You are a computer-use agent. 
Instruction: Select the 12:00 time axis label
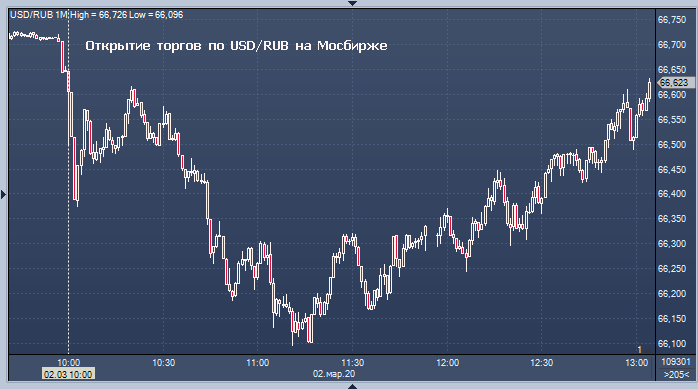[447, 363]
